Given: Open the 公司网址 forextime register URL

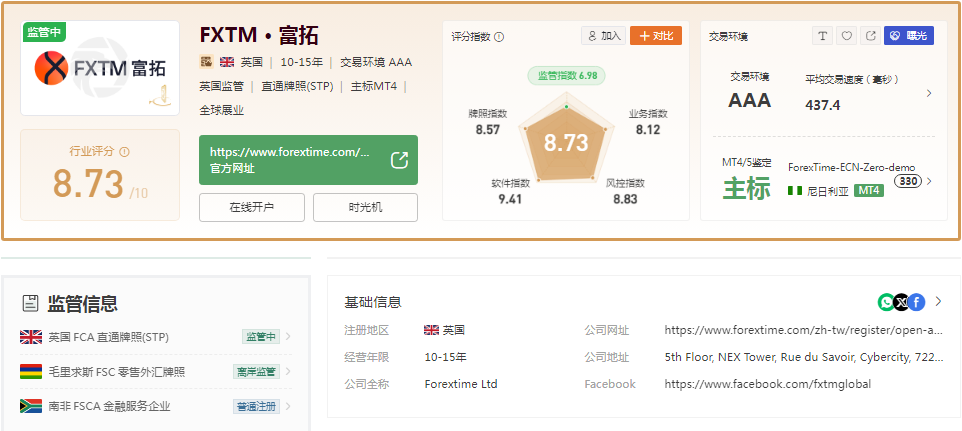Looking at the screenshot, I should [804, 330].
